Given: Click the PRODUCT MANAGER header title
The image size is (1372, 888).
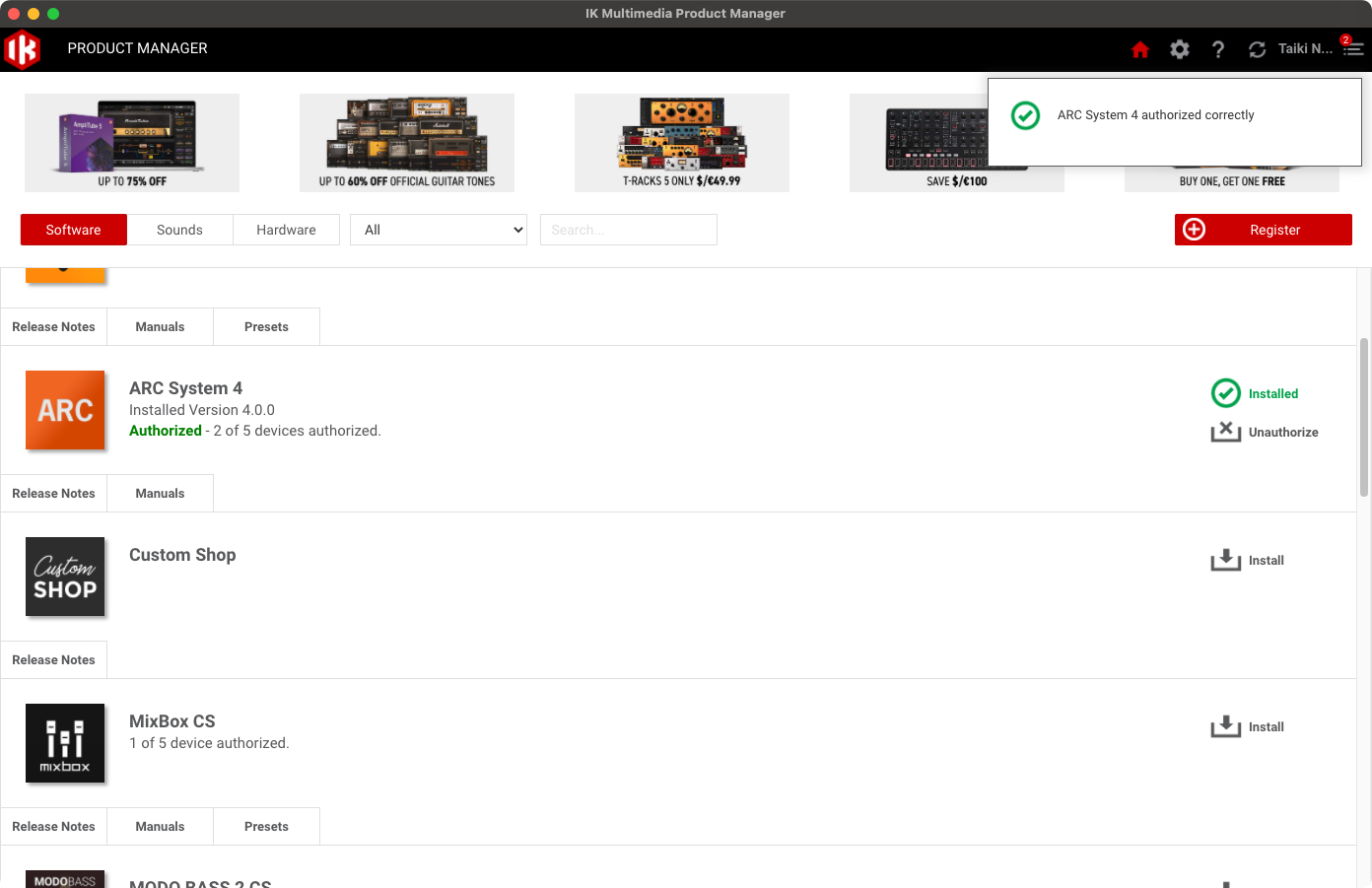Looking at the screenshot, I should tap(138, 48).
